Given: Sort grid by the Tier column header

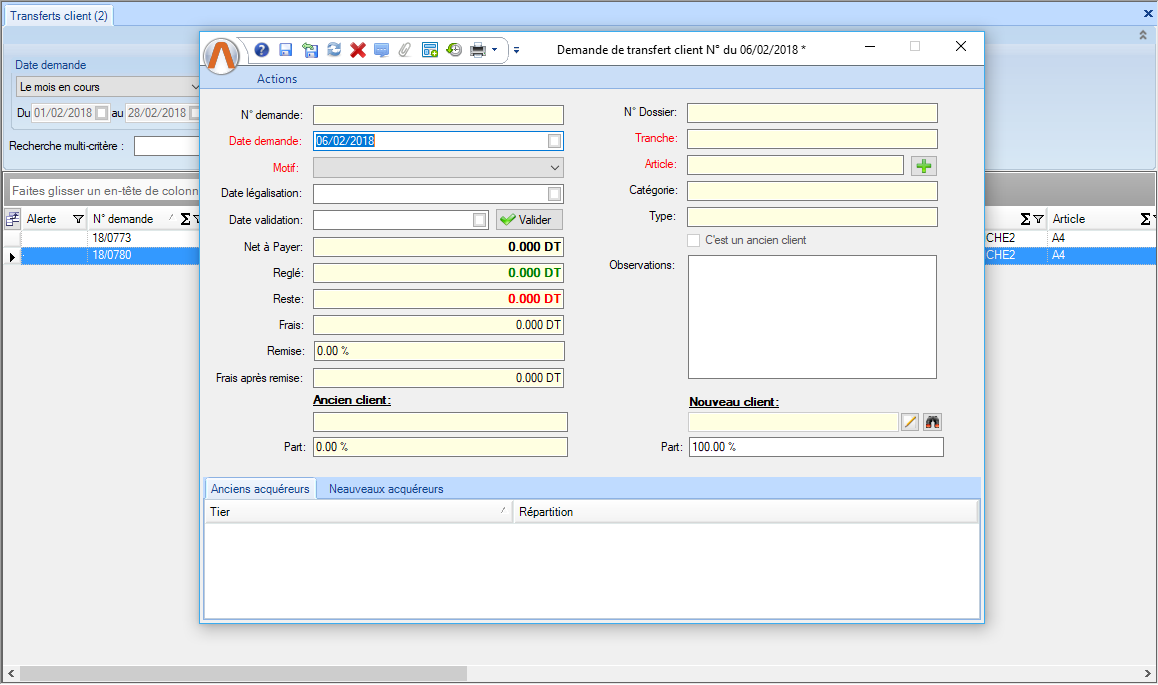Looking at the screenshot, I should [357, 512].
